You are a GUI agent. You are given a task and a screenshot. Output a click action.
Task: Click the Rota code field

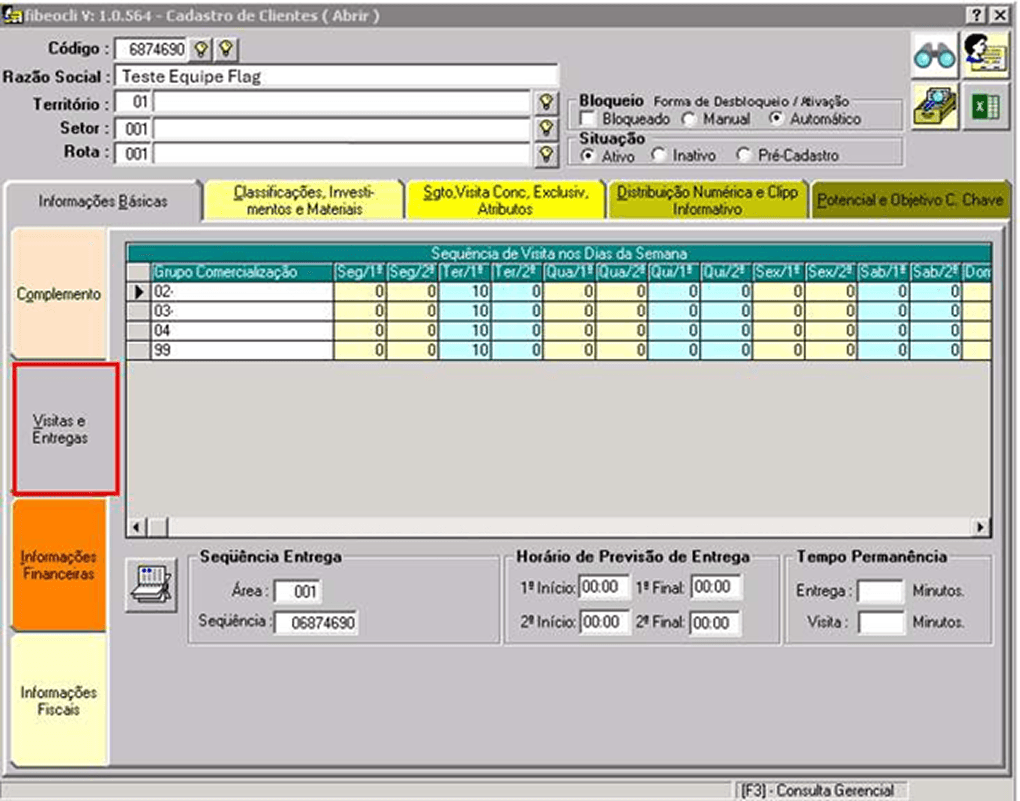[x=133, y=154]
